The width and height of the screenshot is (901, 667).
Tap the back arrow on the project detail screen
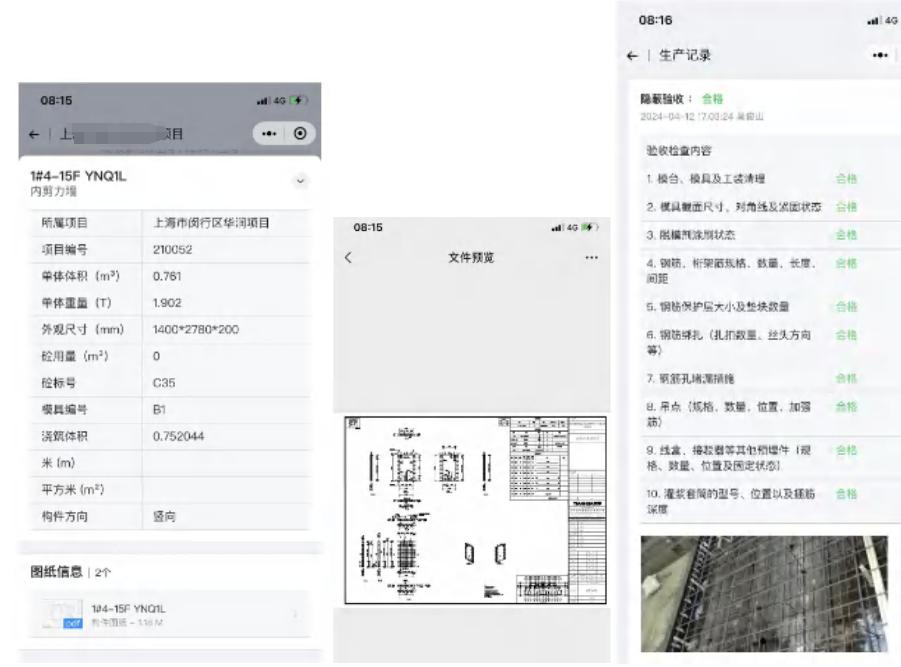tap(34, 134)
